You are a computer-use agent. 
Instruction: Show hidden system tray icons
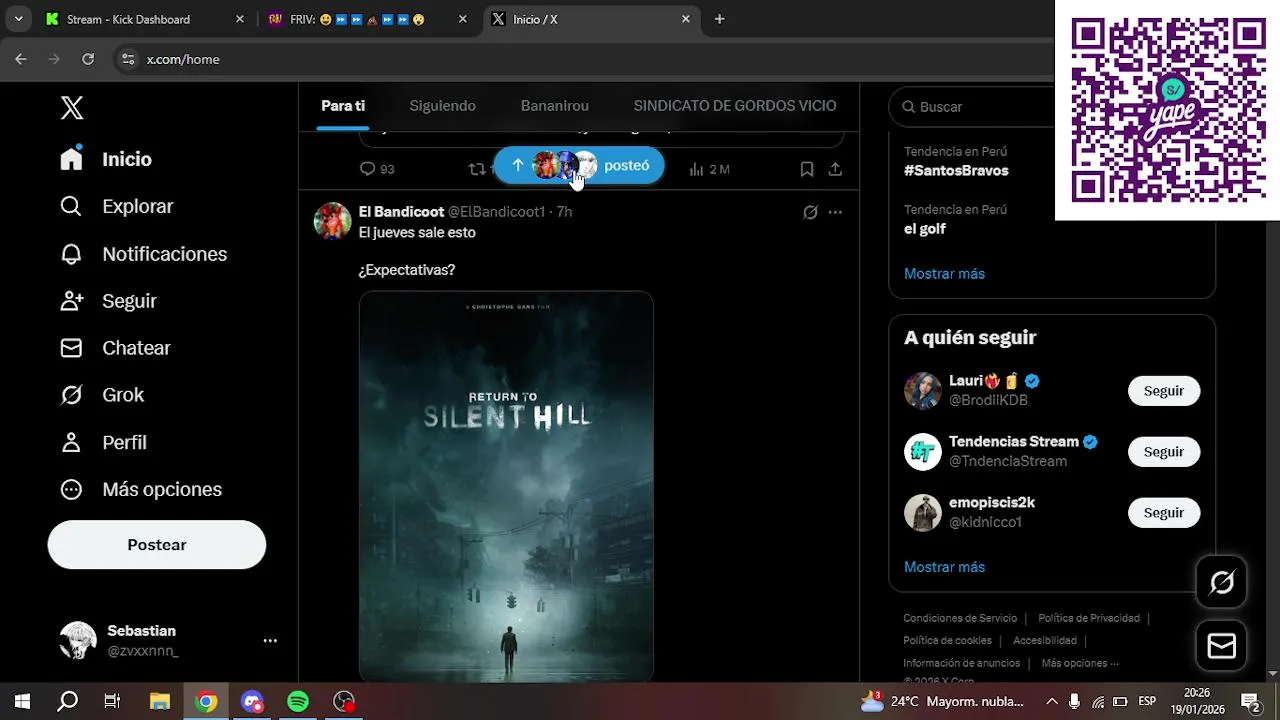click(x=1050, y=701)
